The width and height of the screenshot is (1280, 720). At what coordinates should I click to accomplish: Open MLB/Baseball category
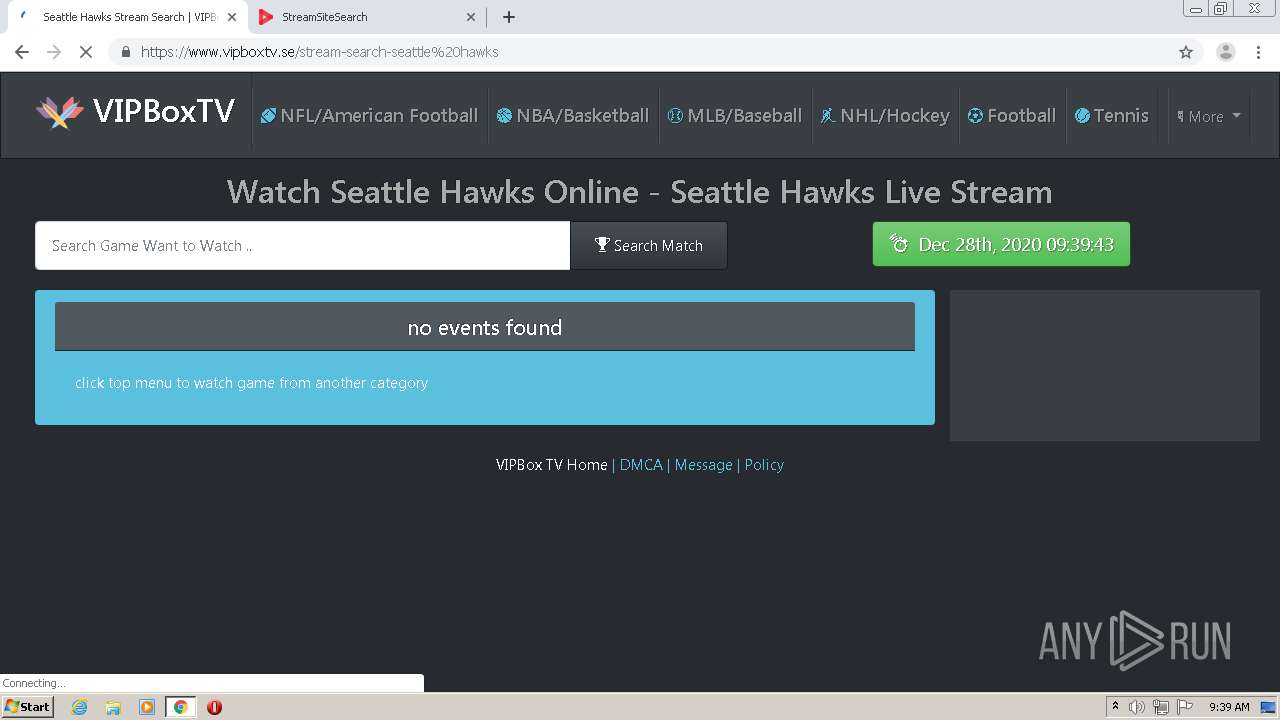[x=735, y=116]
